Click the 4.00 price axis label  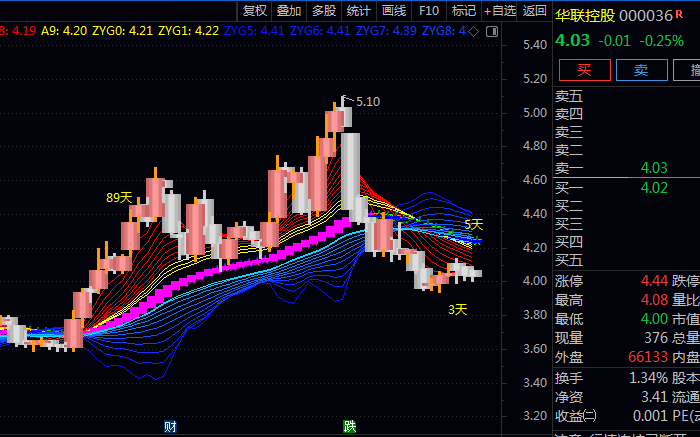(x=535, y=281)
